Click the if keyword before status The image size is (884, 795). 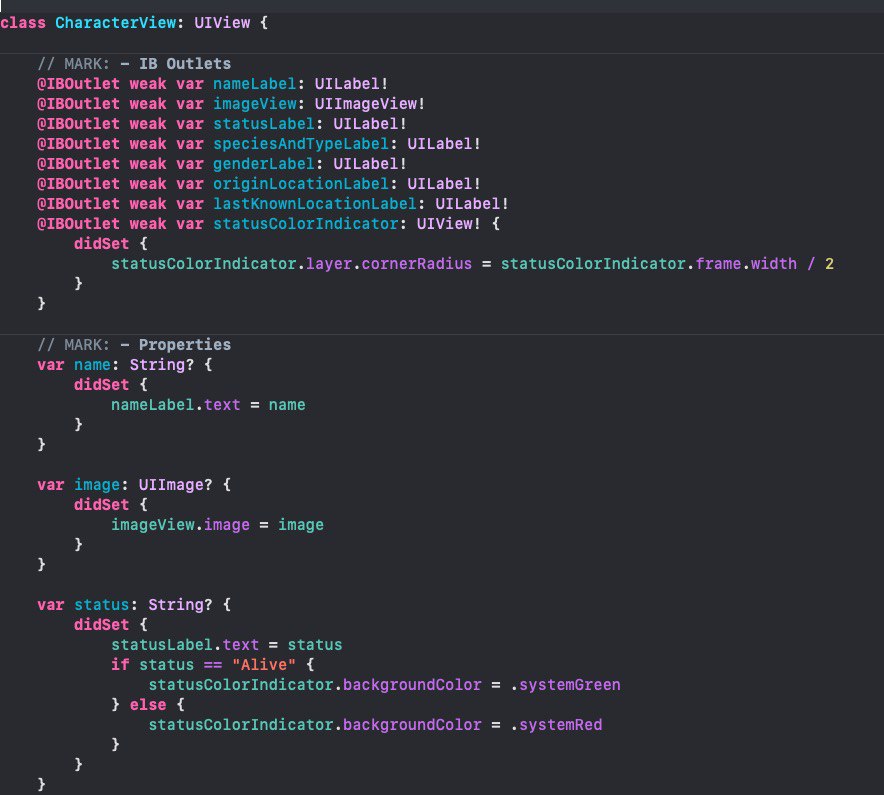coord(120,665)
